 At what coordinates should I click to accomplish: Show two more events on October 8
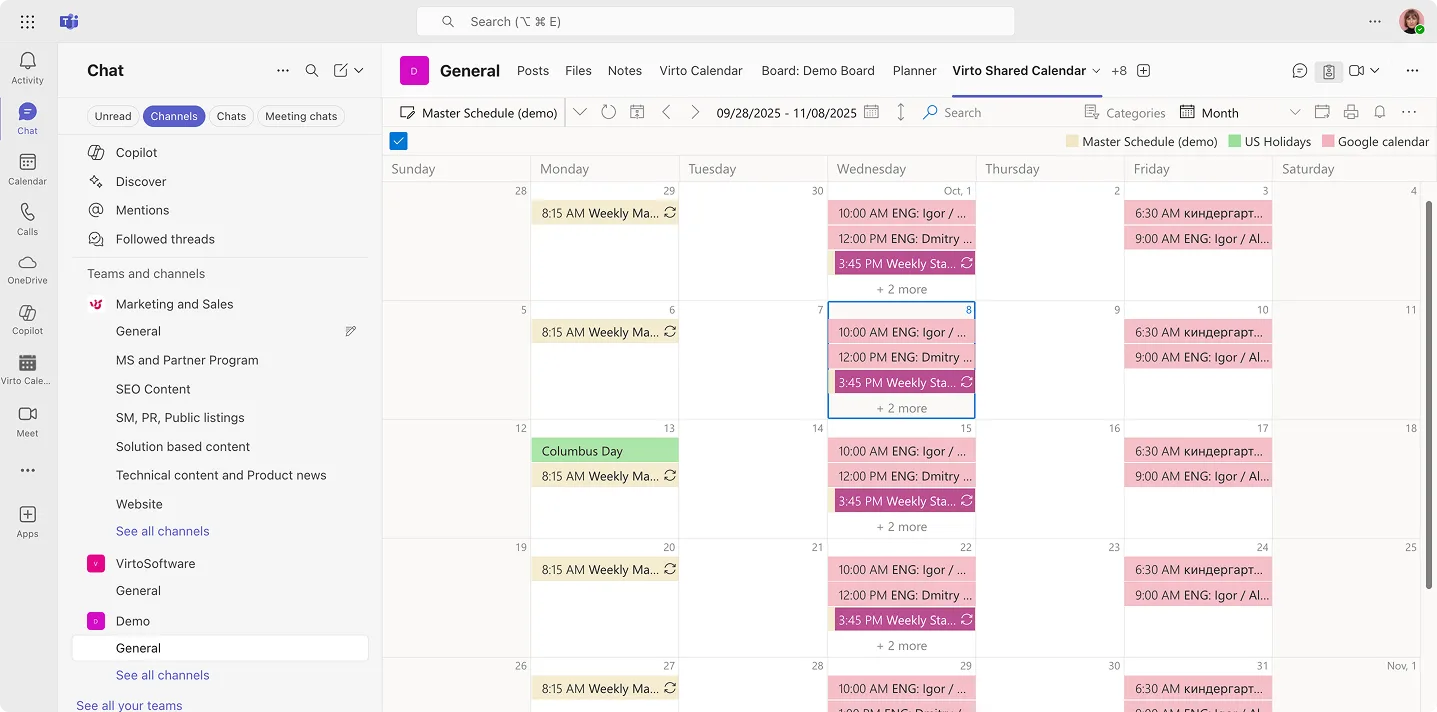901,408
